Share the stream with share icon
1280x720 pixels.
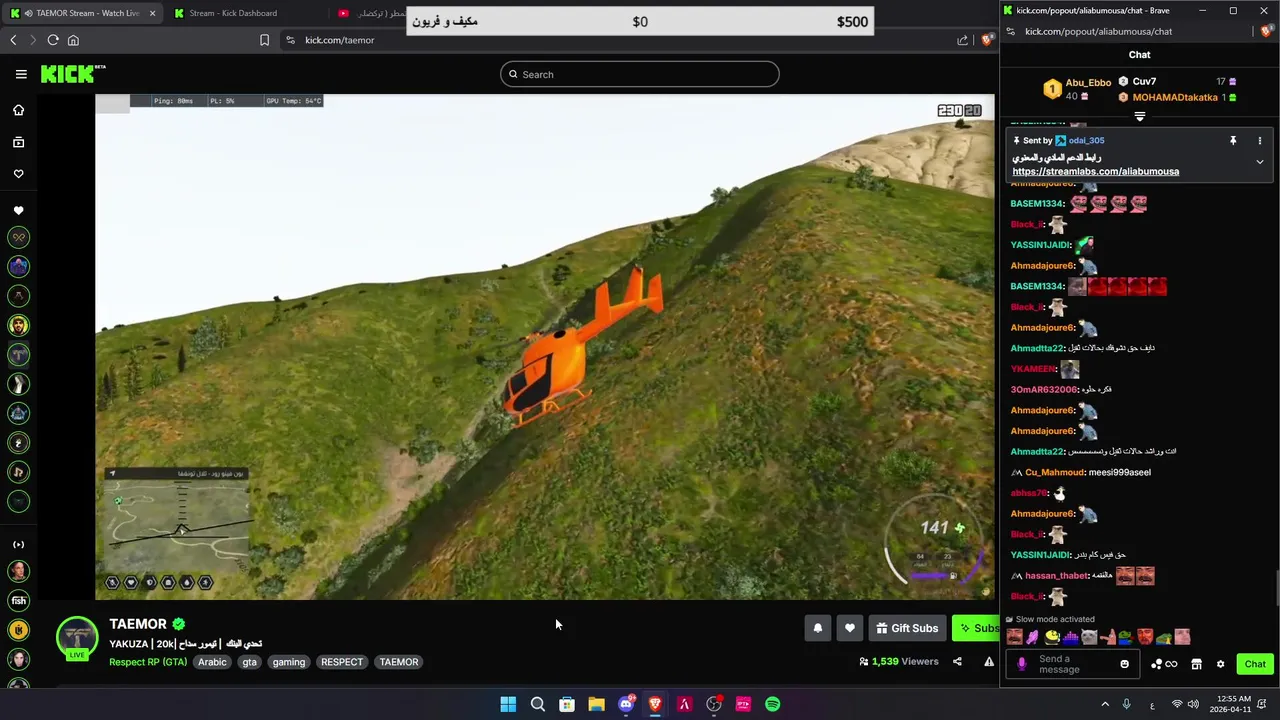click(957, 661)
